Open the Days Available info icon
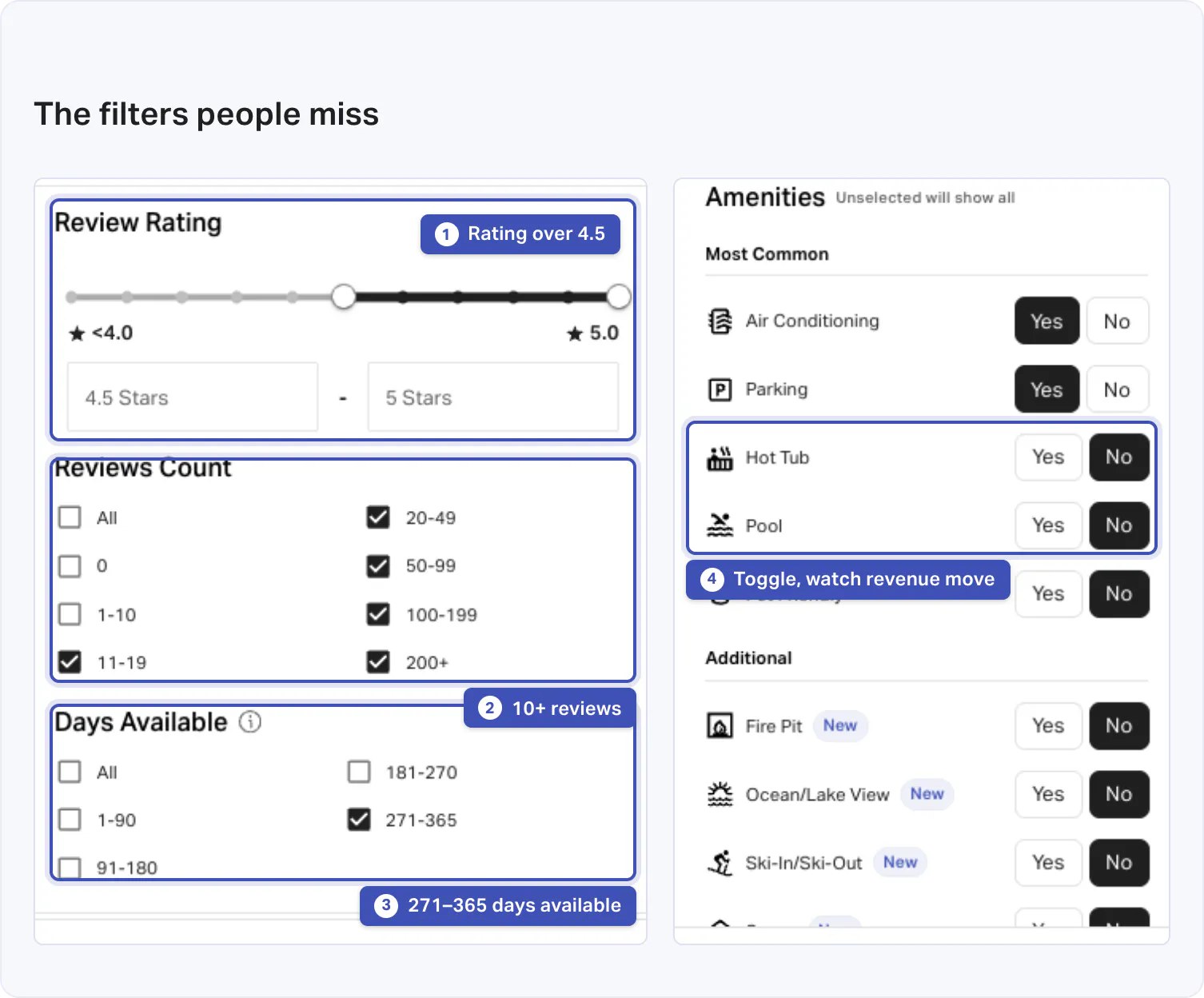This screenshot has width=1204, height=998. (x=250, y=722)
